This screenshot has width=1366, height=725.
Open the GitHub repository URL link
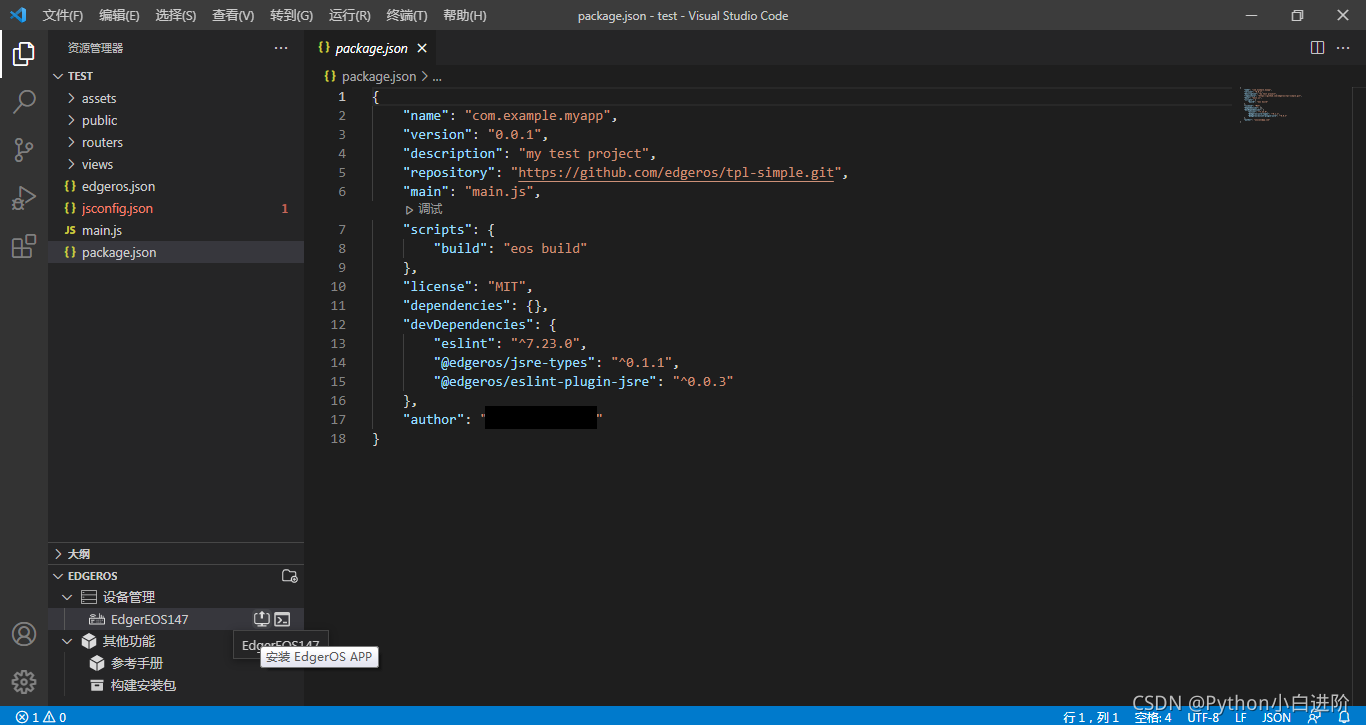(x=676, y=172)
